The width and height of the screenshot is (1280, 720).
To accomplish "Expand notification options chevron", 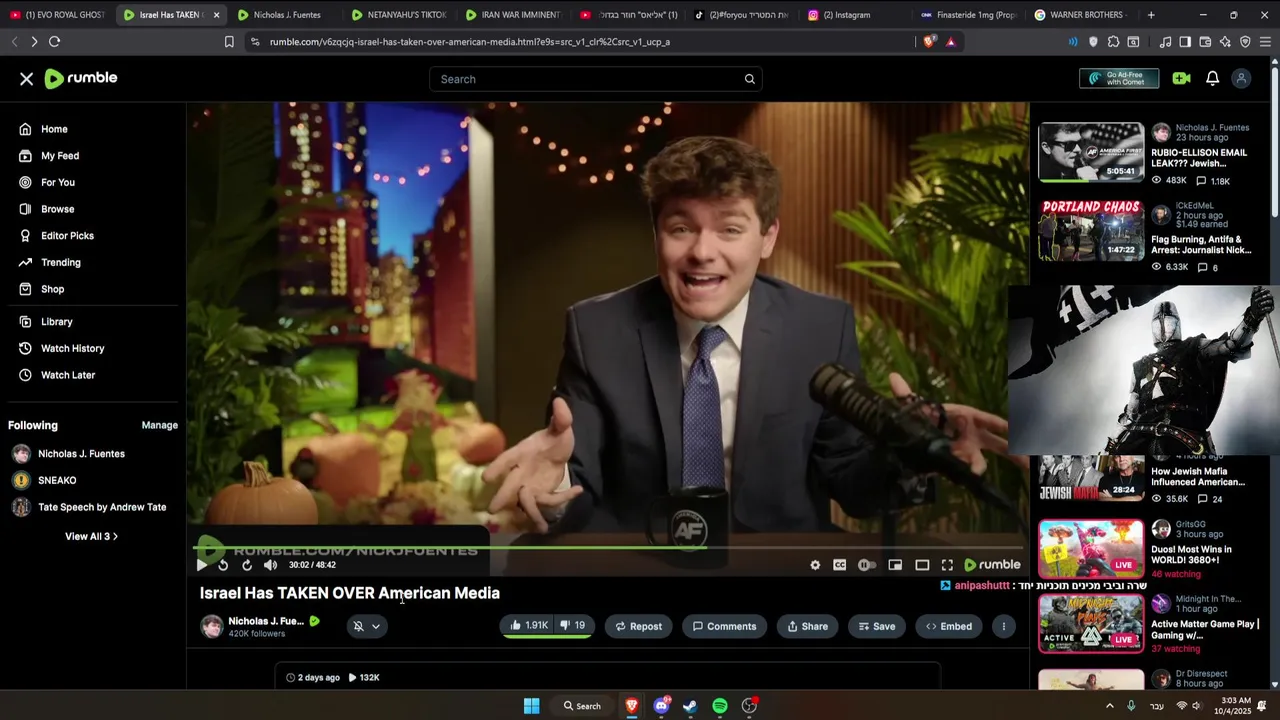I will point(376,626).
